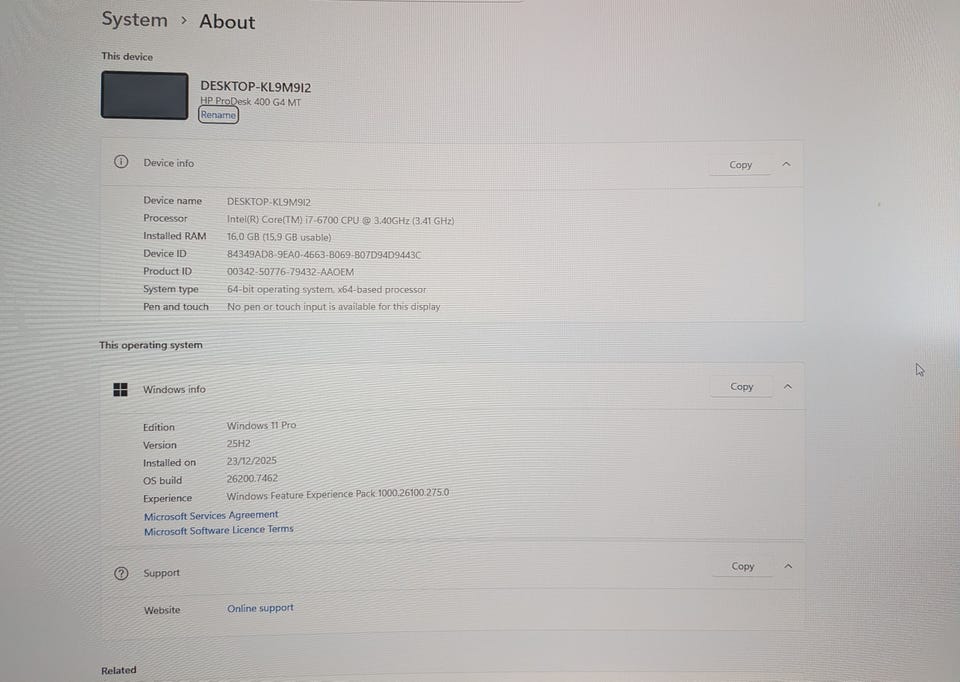
Task: Copy the Windows info details
Action: 741,386
